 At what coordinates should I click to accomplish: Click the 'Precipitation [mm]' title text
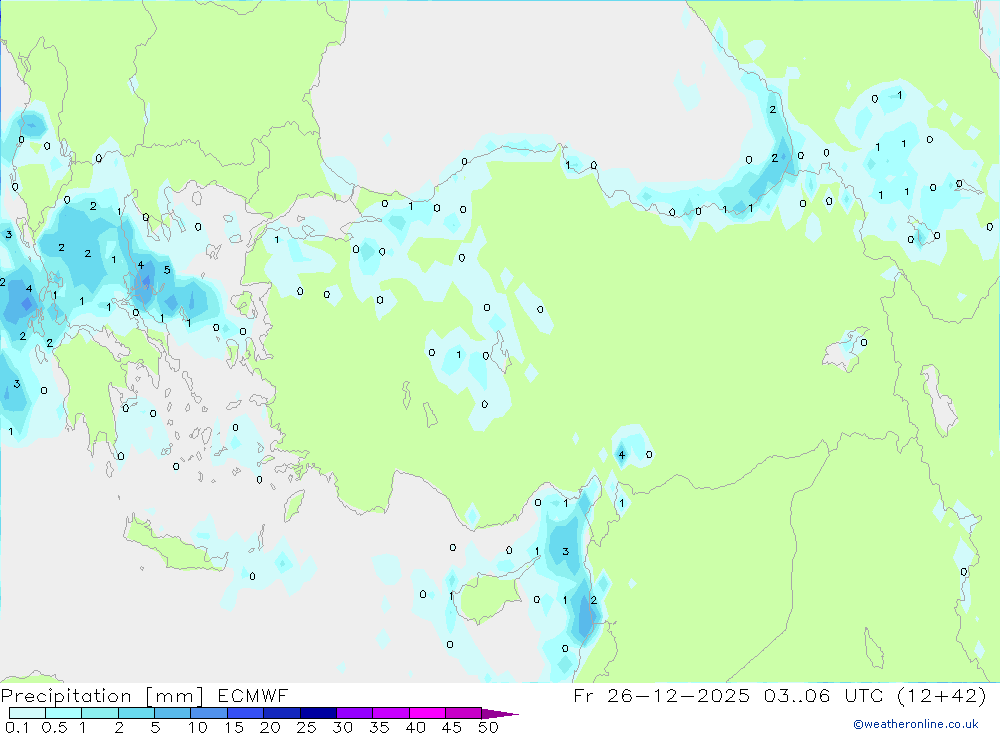click(x=103, y=696)
